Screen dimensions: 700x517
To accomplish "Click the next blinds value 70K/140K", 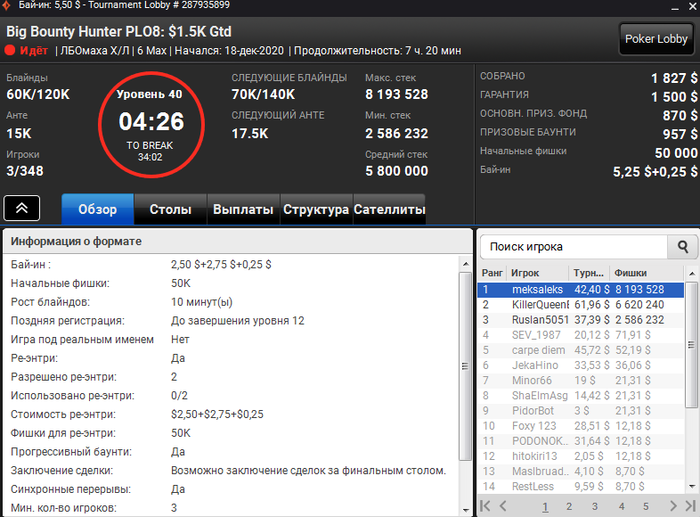I will click(x=263, y=95).
